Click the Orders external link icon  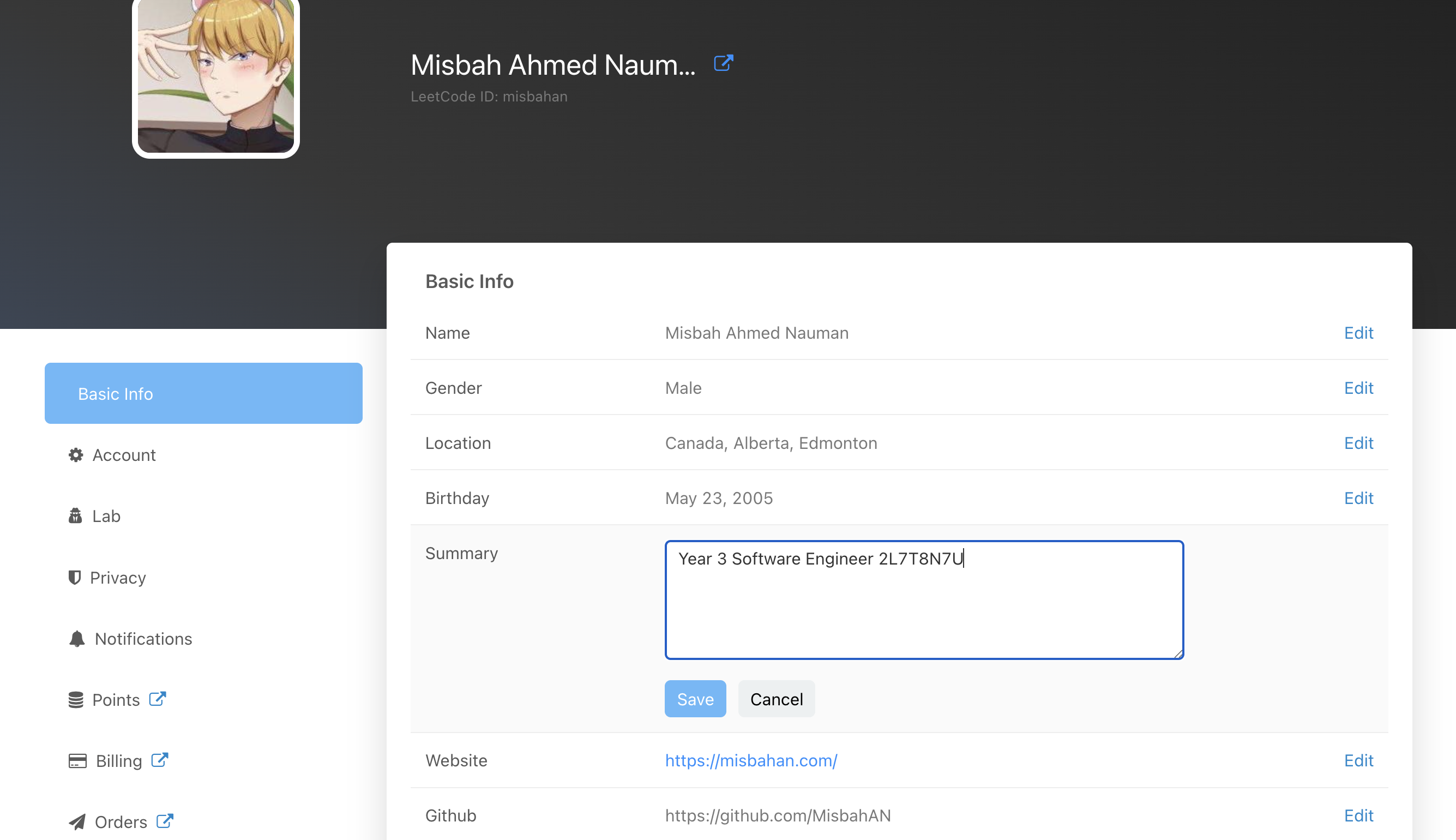point(165,821)
